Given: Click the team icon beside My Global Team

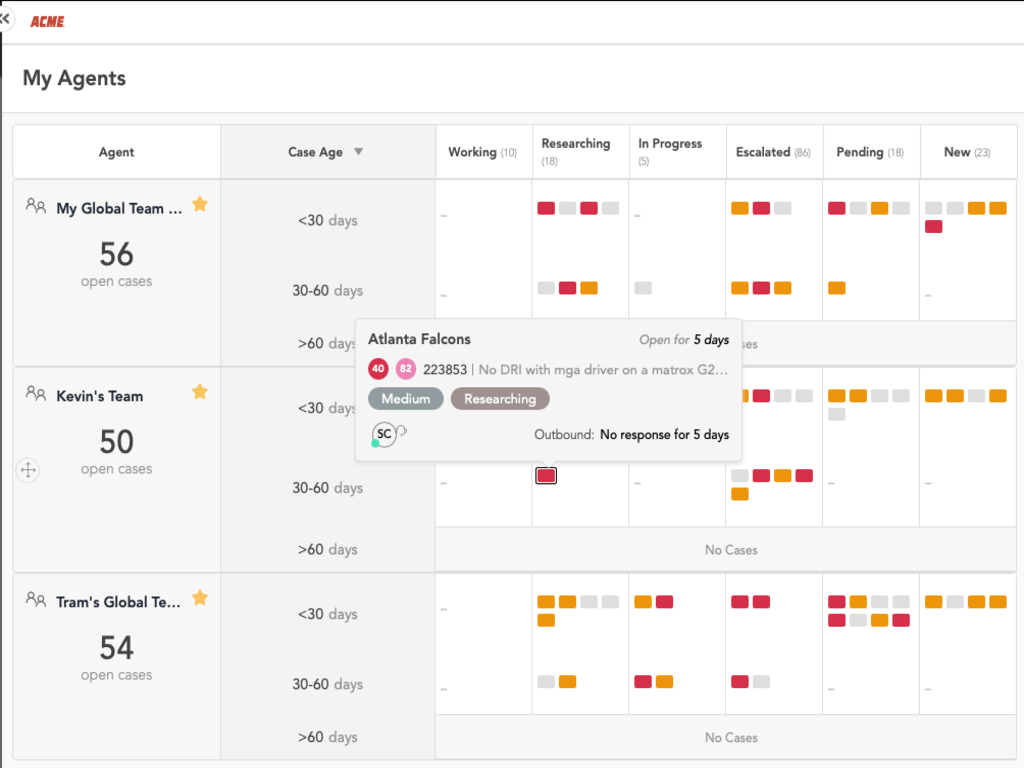Looking at the screenshot, I should 36,206.
